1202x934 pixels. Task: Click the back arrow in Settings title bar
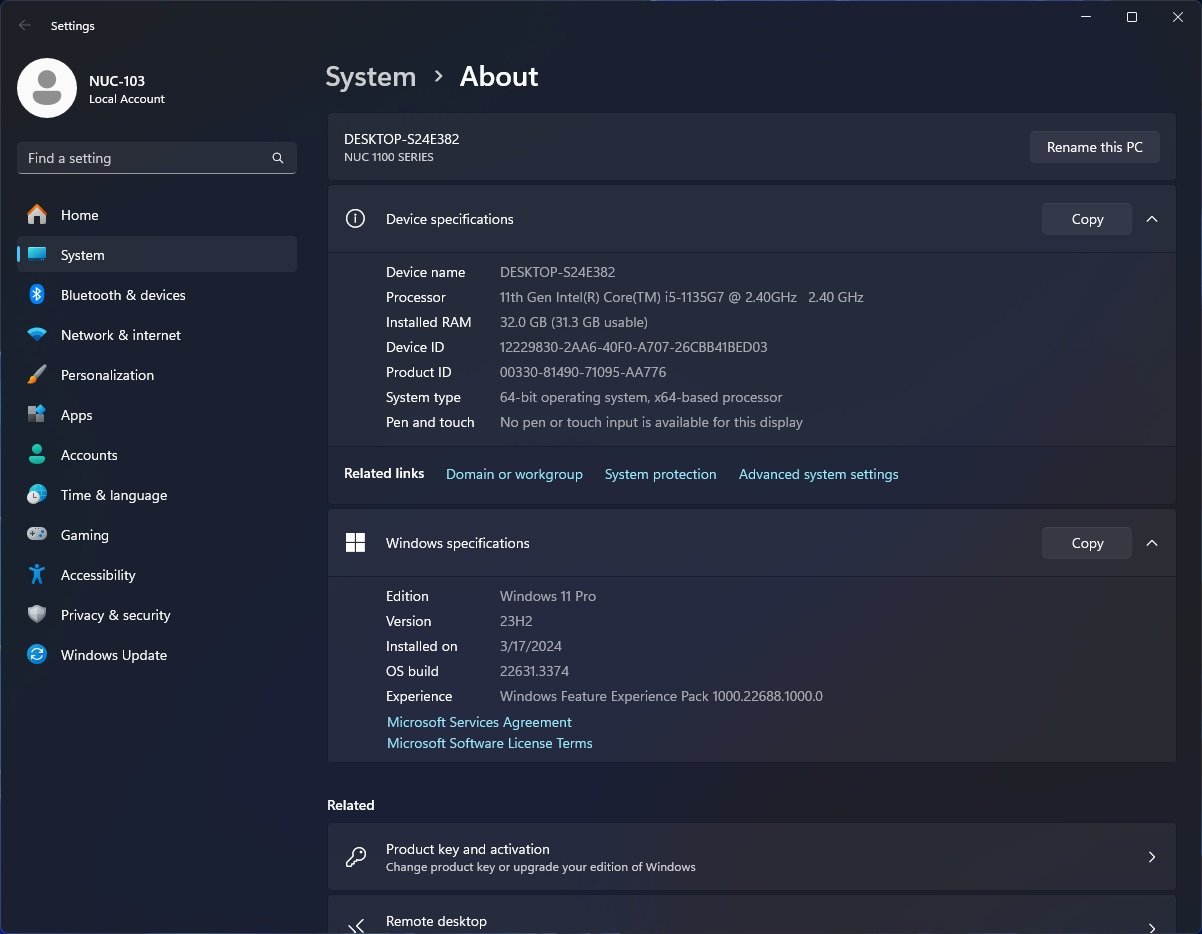25,26
